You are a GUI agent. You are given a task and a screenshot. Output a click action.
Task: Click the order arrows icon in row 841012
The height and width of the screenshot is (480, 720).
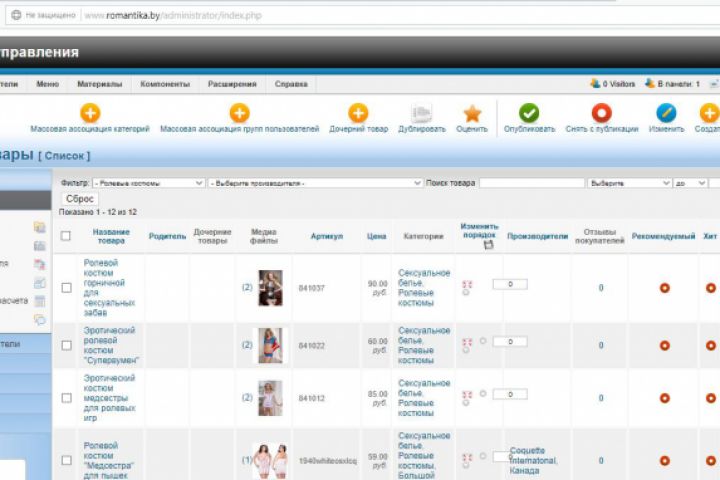467,395
